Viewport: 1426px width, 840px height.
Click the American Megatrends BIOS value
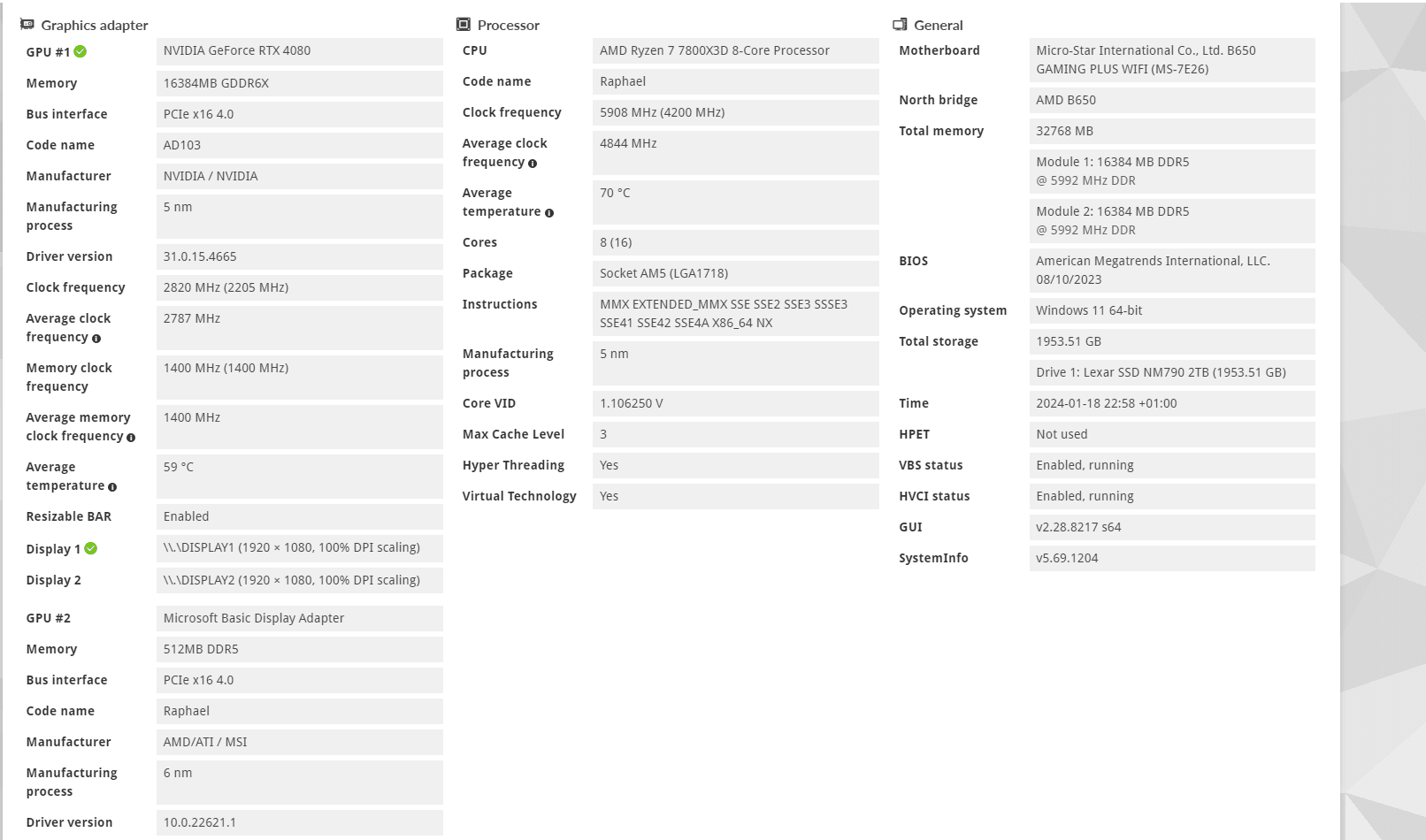point(1172,270)
